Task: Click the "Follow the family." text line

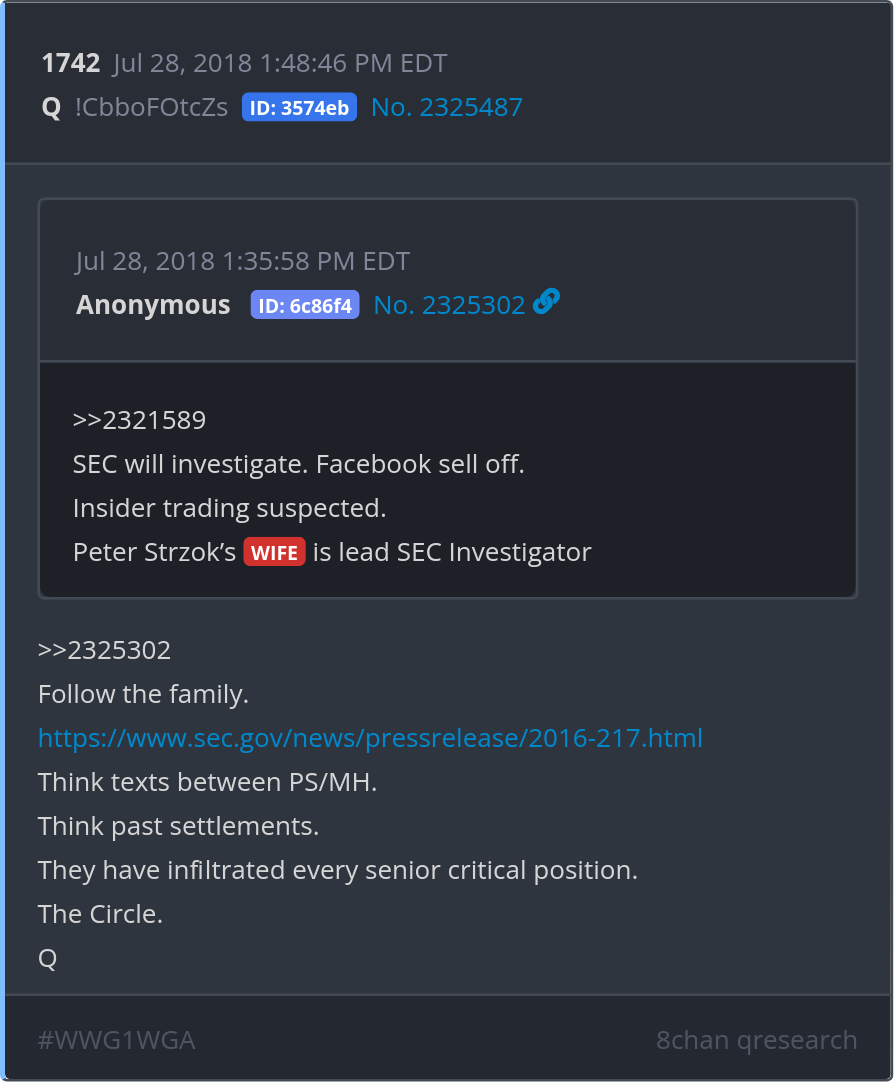Action: (x=143, y=694)
